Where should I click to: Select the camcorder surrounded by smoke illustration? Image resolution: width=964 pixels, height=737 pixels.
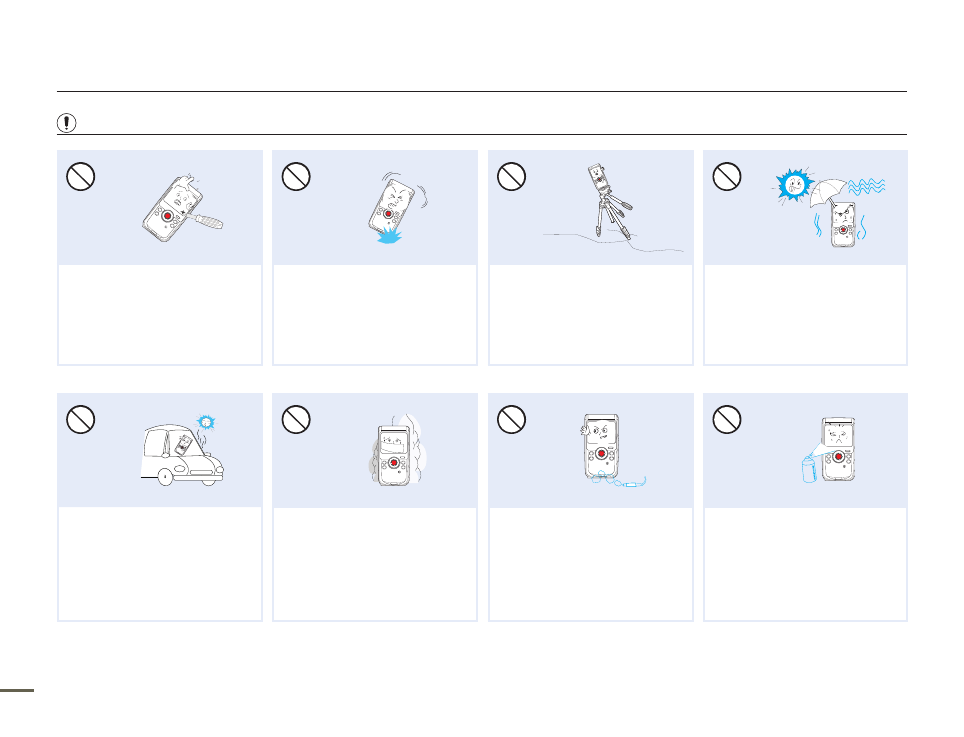tap(398, 450)
